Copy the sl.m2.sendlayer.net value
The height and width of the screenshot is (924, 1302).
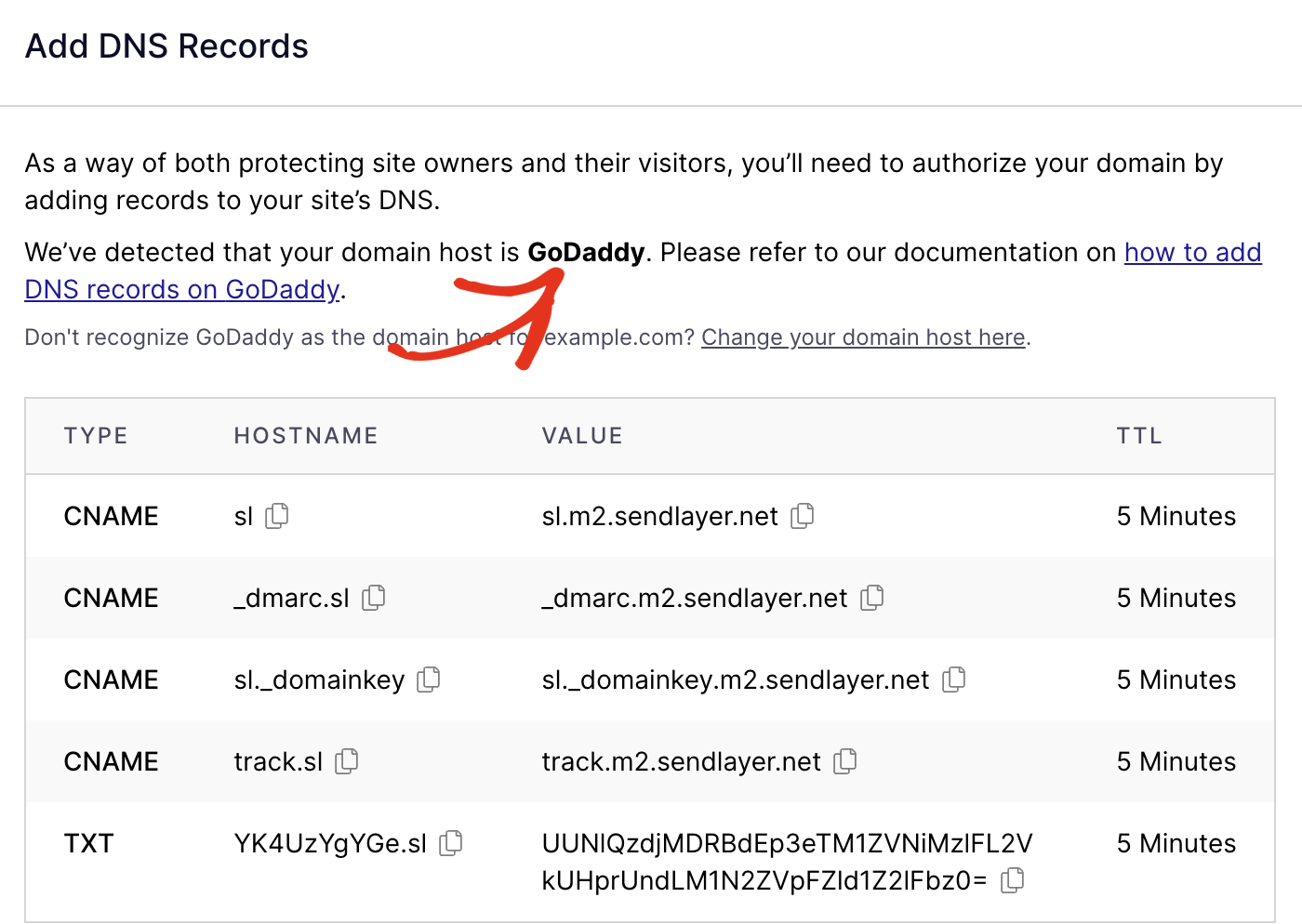pyautogui.click(x=803, y=516)
